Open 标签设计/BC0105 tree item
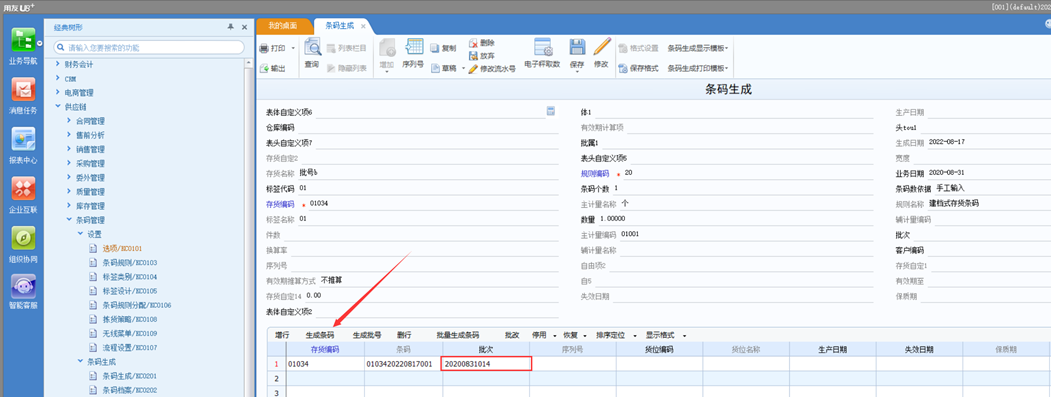The image size is (1051, 397). click(x=129, y=290)
